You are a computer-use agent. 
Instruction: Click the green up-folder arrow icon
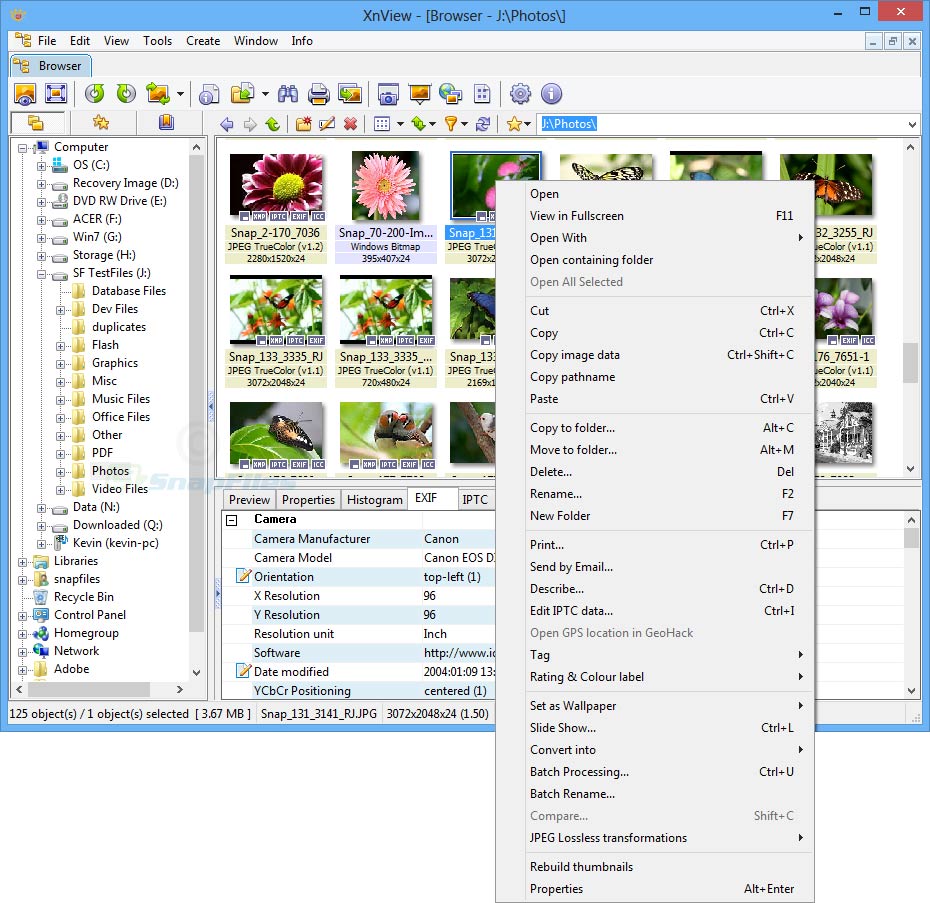point(273,124)
